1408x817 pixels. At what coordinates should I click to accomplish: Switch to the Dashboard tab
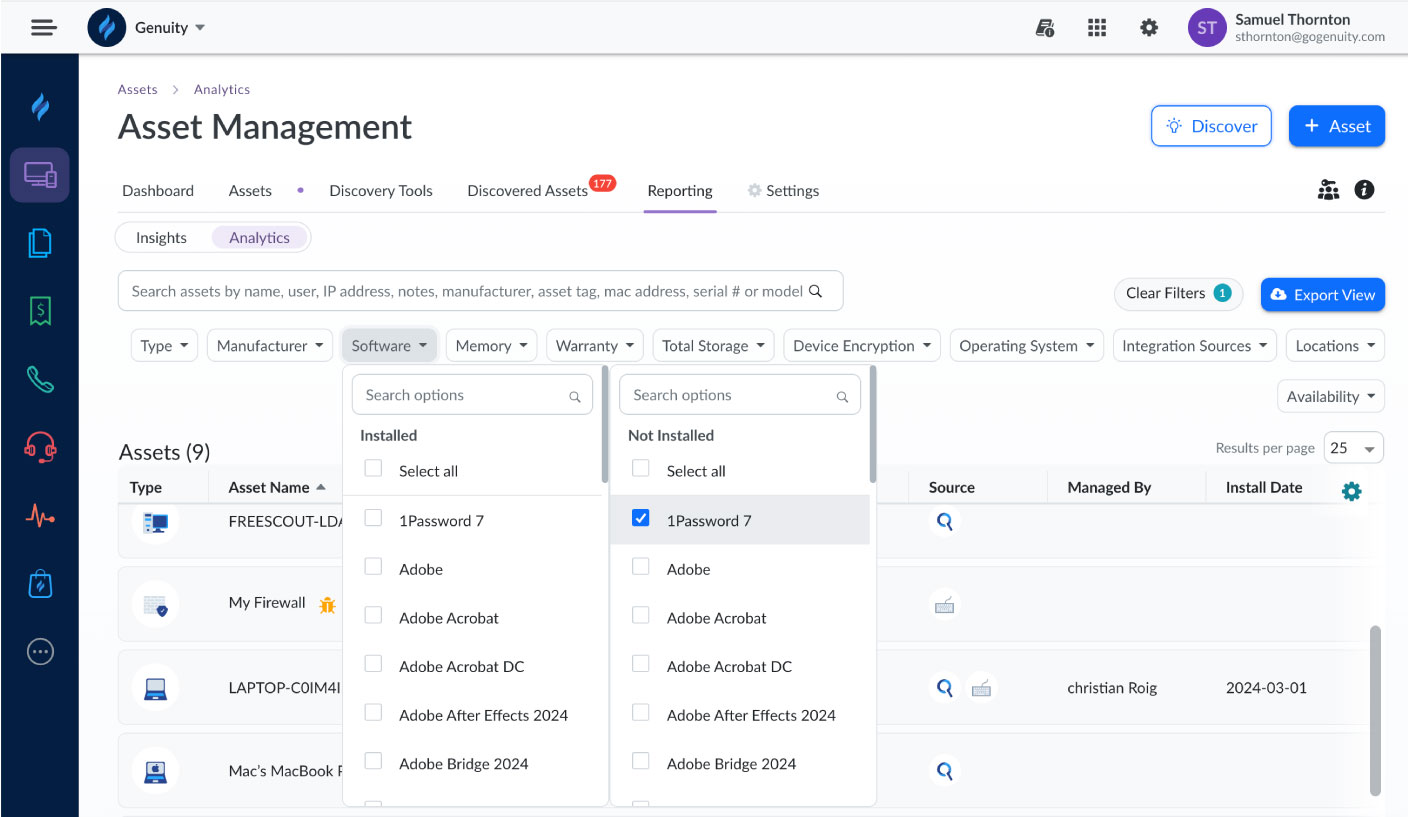[158, 190]
